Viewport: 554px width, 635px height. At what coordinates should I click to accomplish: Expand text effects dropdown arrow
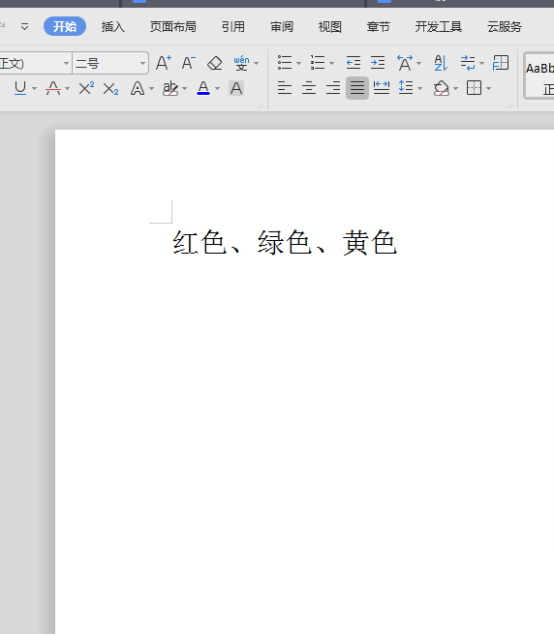151,89
